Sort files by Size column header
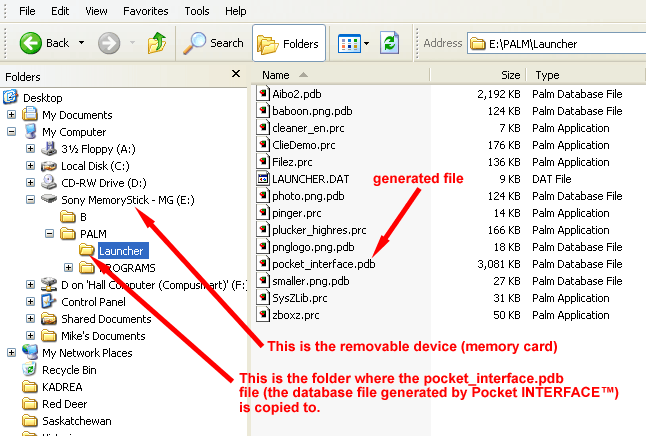 [x=477, y=75]
